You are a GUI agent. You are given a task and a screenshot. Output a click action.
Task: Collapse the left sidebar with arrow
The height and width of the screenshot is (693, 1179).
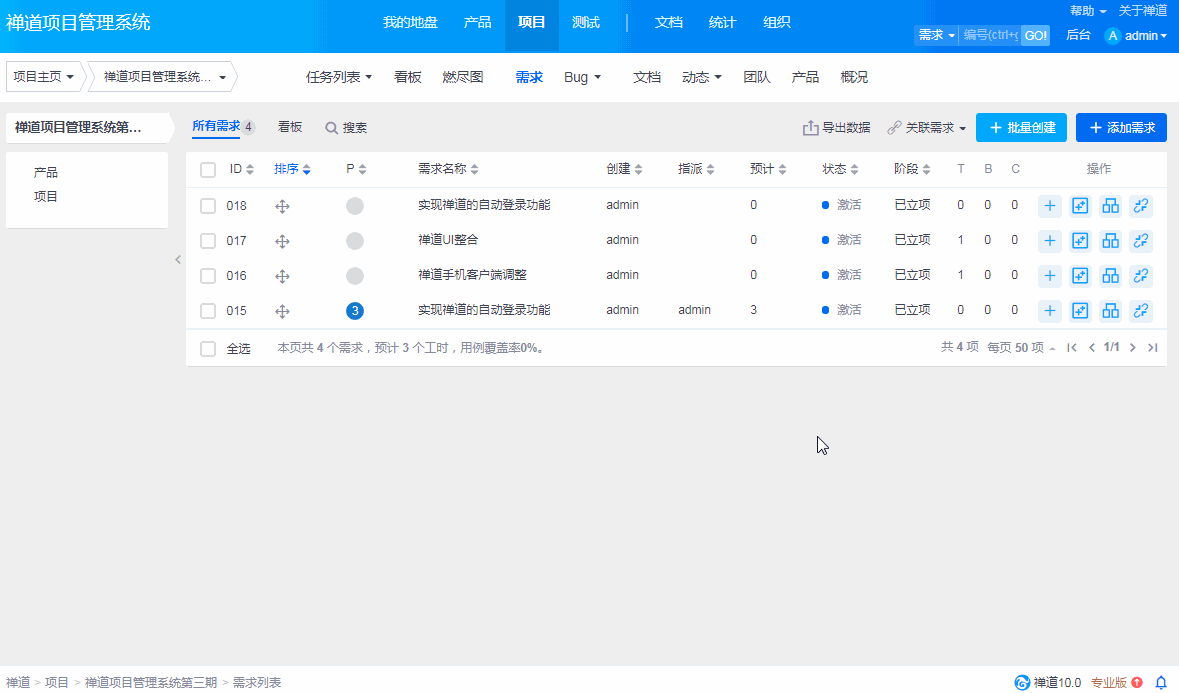pos(178,259)
